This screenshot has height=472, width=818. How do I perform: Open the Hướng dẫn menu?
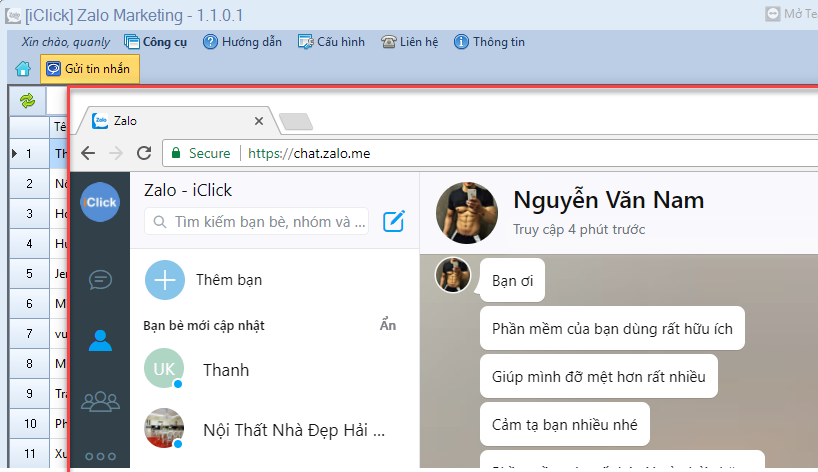(x=242, y=42)
